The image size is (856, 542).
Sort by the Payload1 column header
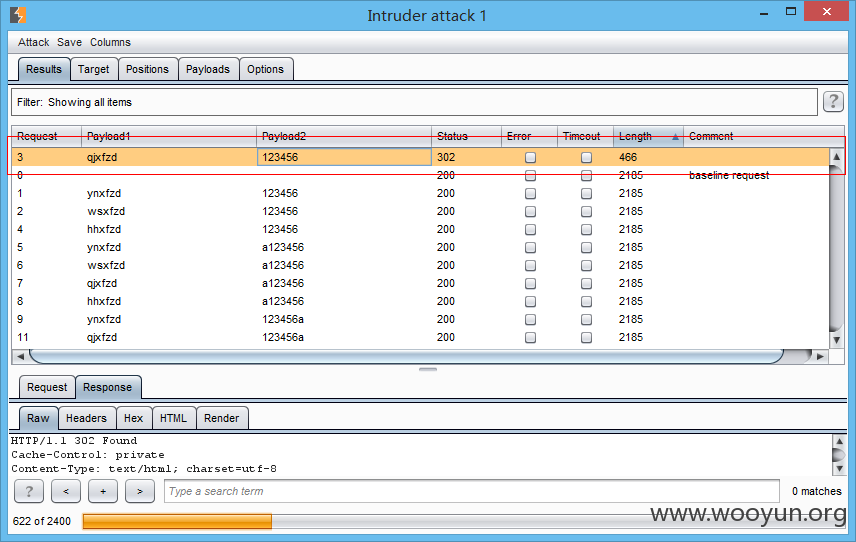coord(169,136)
